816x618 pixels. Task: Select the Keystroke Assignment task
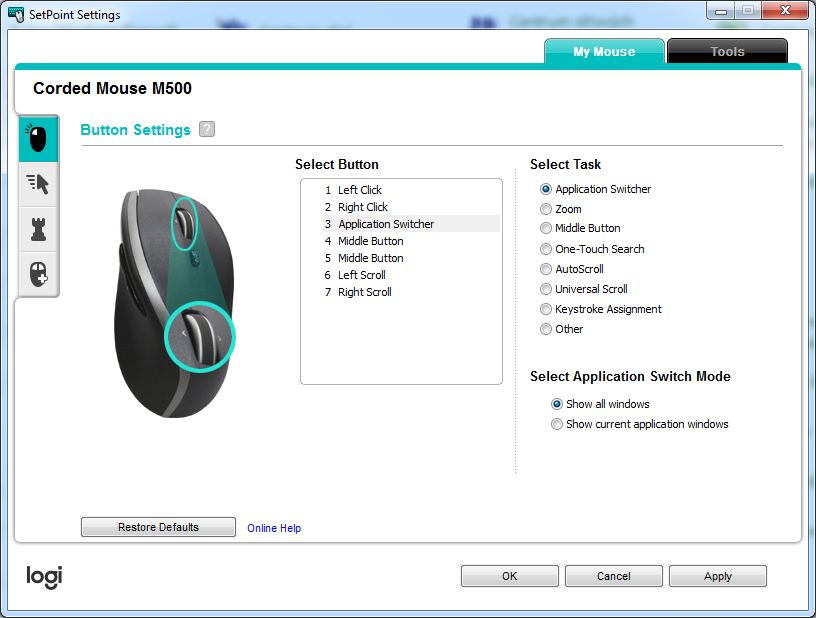click(545, 309)
